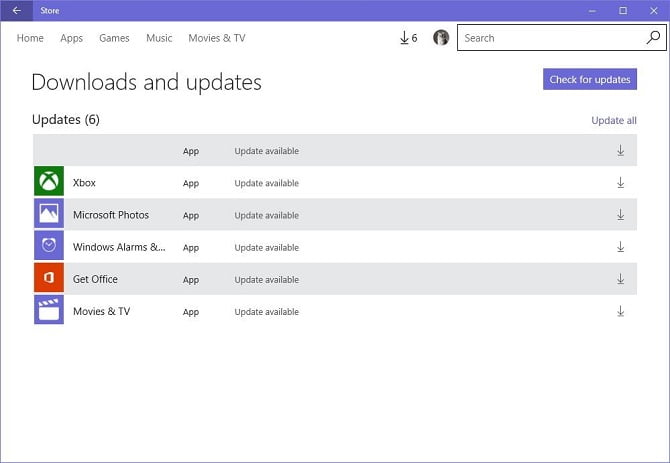Click Update available status for Xbox
This screenshot has height=463, width=670.
pyautogui.click(x=266, y=183)
